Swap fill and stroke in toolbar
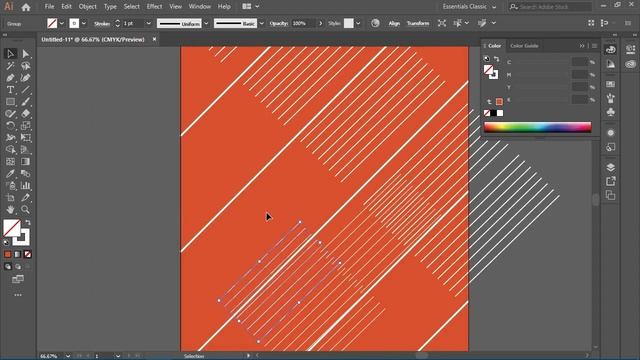The height and width of the screenshot is (360, 640). click(28, 223)
